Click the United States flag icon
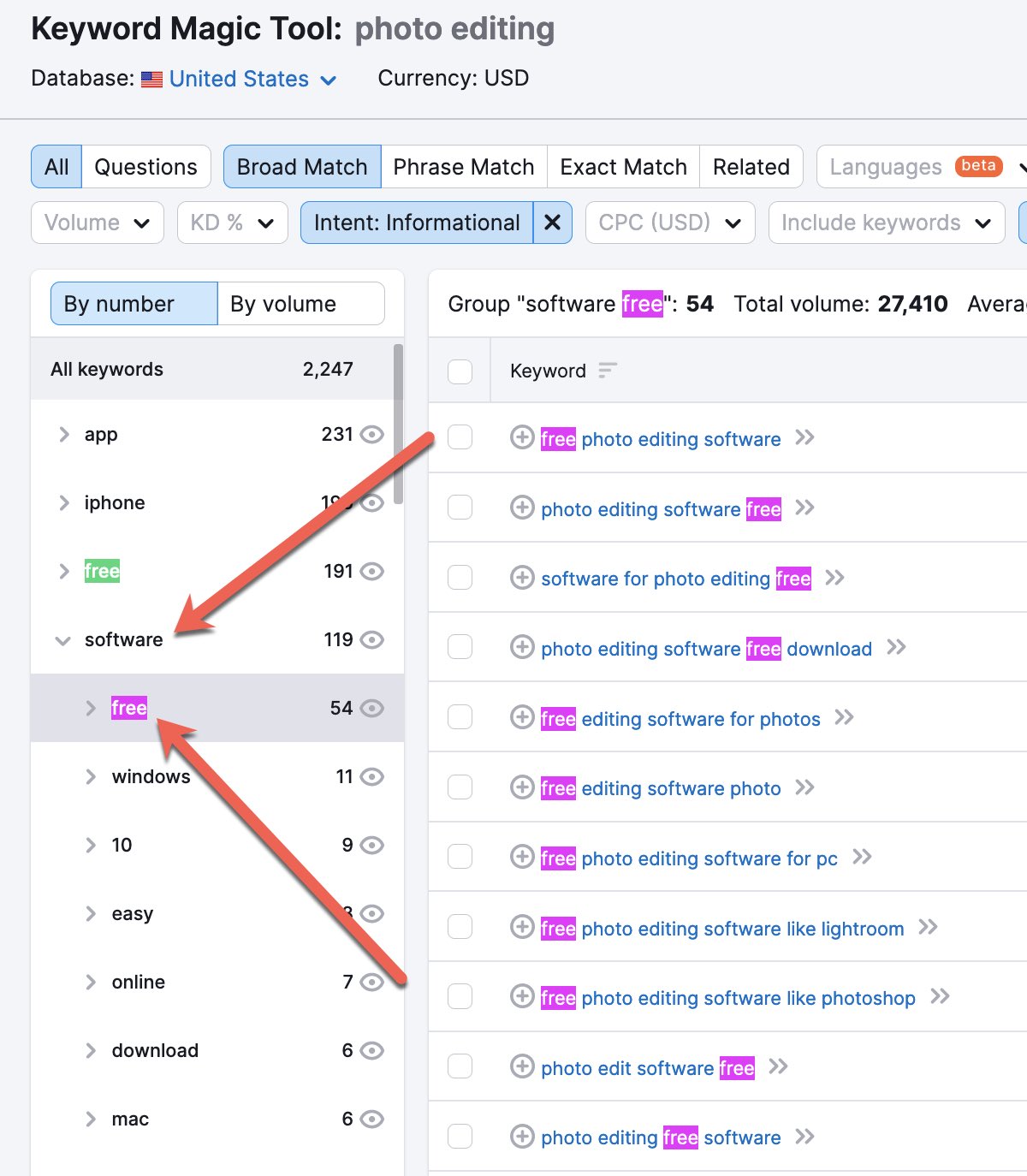This screenshot has width=1027, height=1176. [x=151, y=79]
